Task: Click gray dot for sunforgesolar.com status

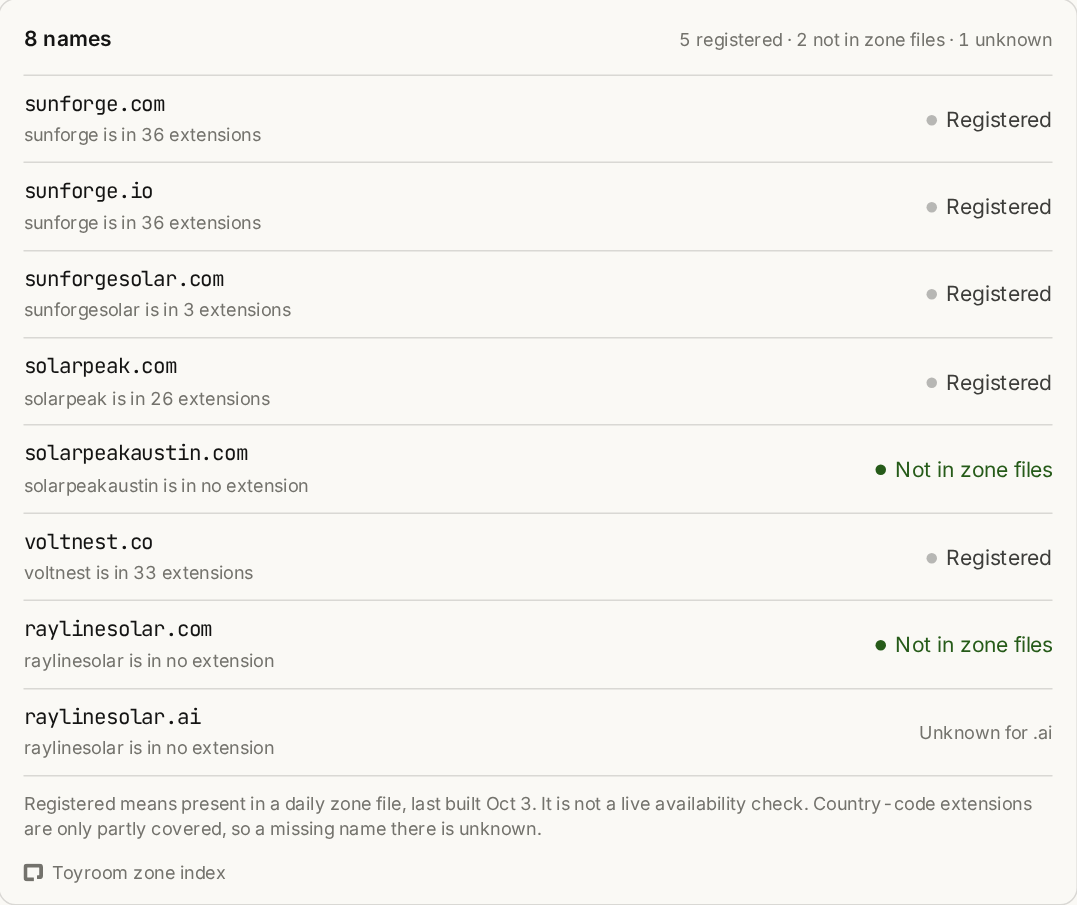Action: click(931, 295)
